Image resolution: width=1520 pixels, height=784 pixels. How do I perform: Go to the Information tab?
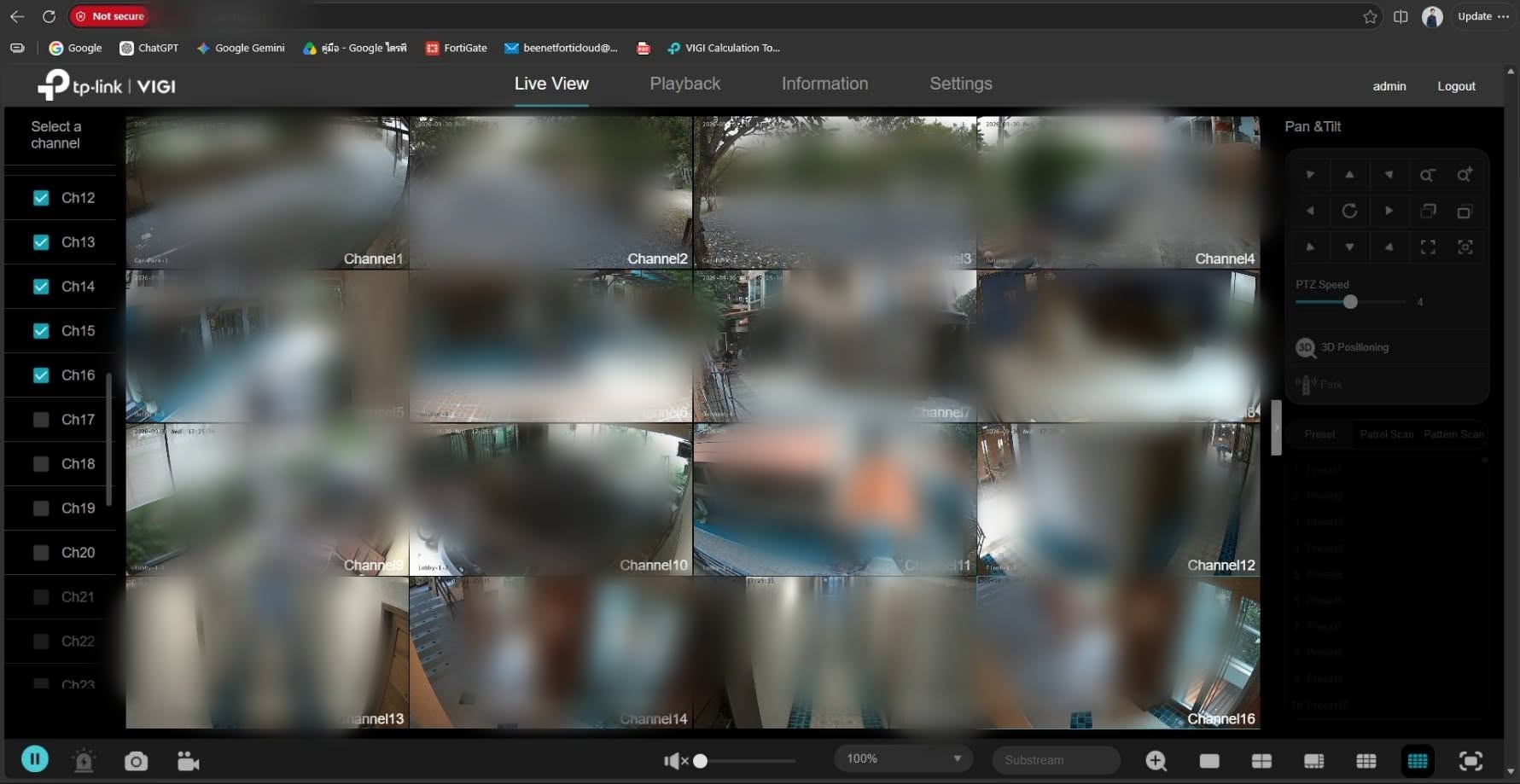click(824, 84)
